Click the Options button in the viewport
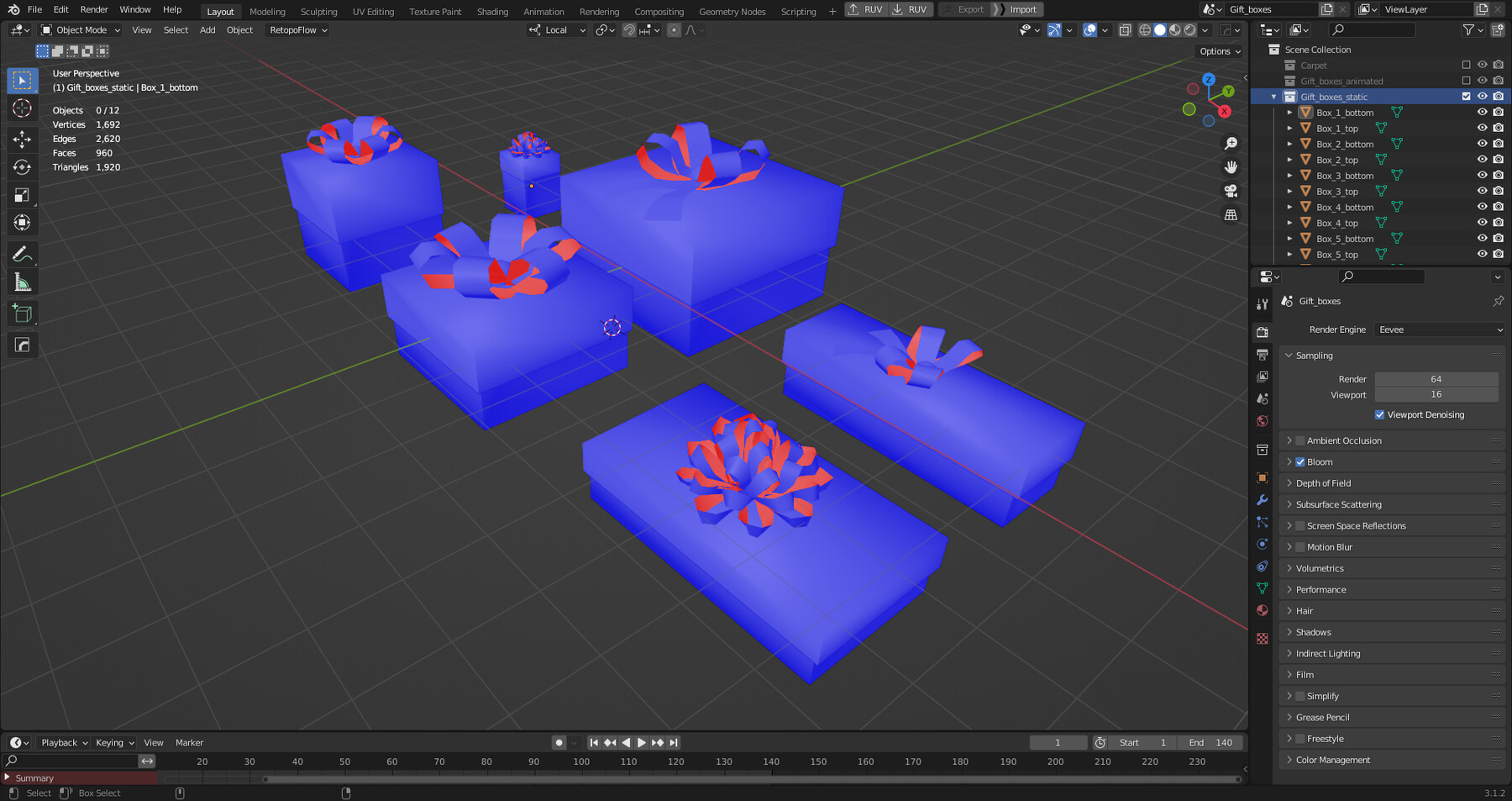This screenshot has width=1512, height=801. coord(1218,50)
